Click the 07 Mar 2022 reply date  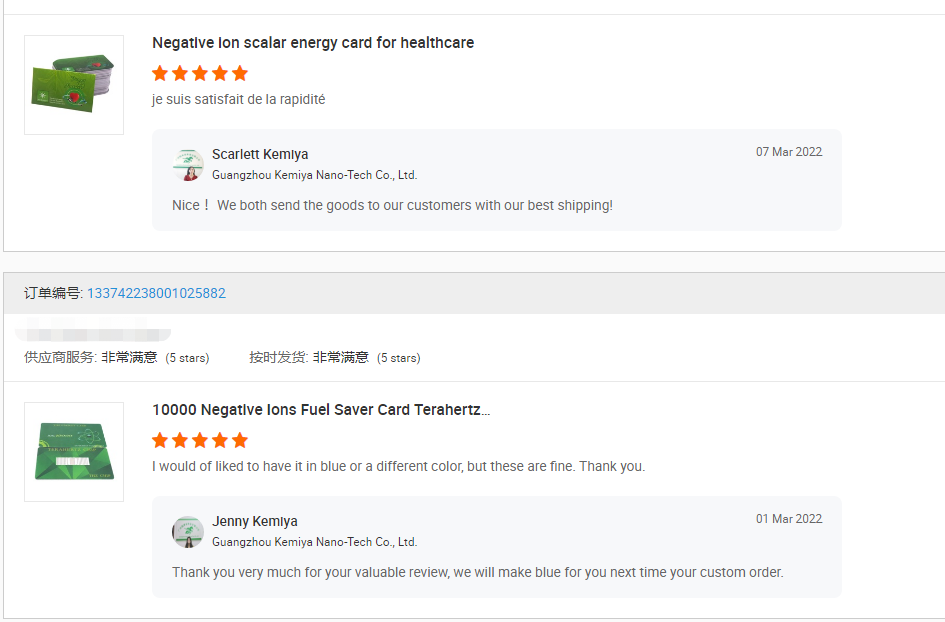point(789,152)
